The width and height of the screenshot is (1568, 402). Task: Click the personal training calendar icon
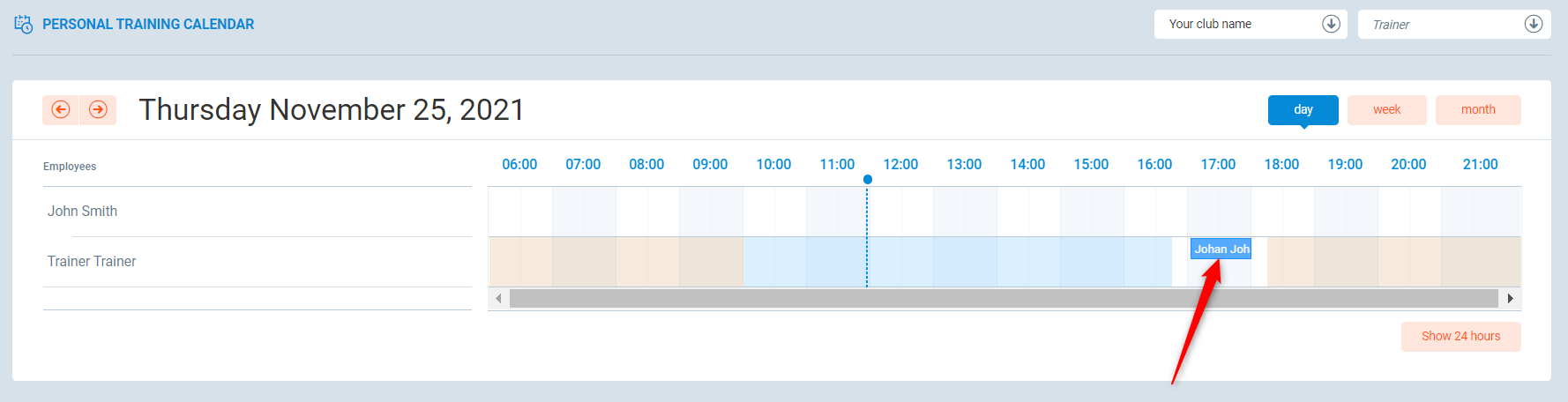24,25
